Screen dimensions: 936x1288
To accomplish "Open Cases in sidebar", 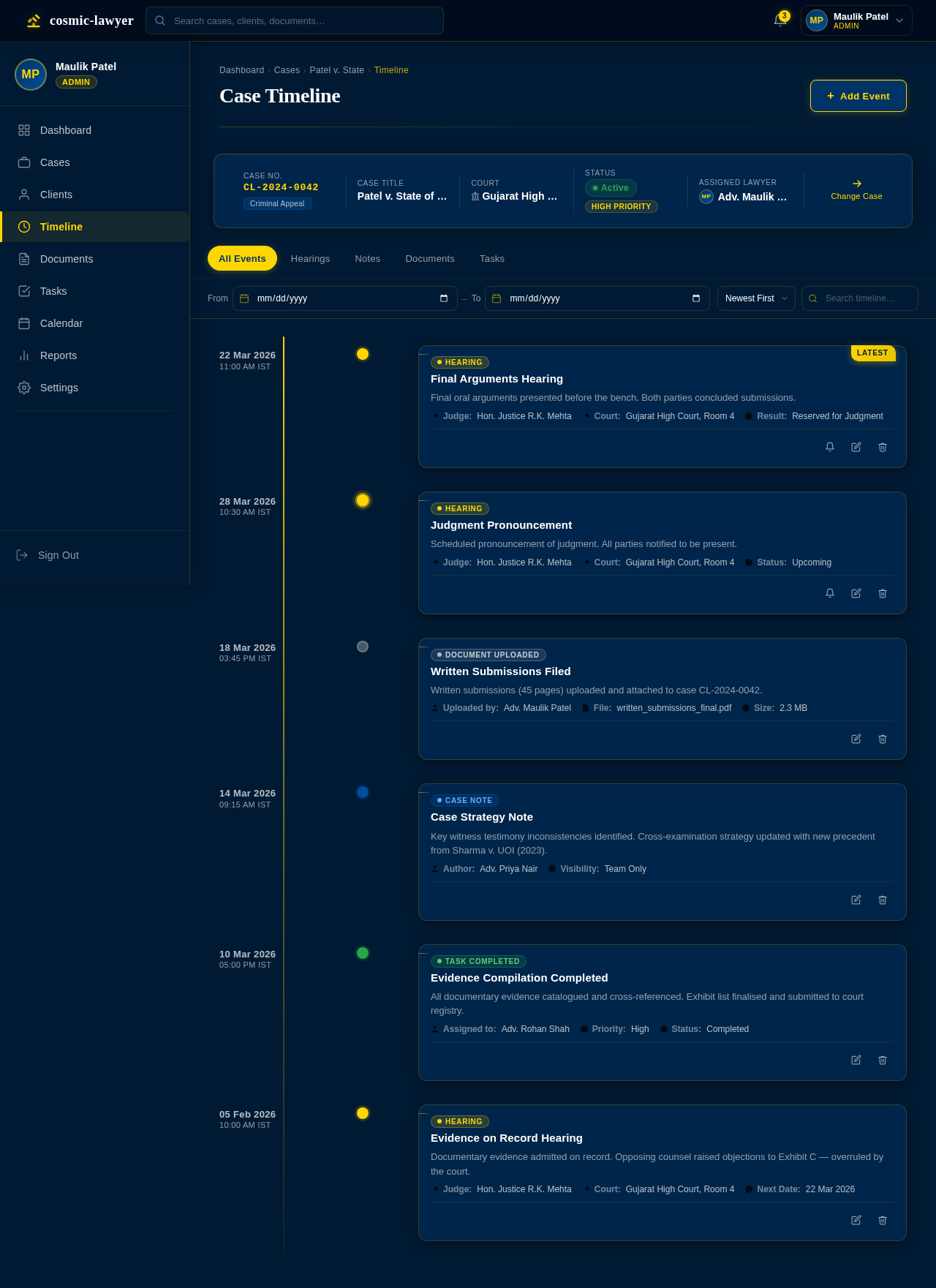I will (95, 162).
